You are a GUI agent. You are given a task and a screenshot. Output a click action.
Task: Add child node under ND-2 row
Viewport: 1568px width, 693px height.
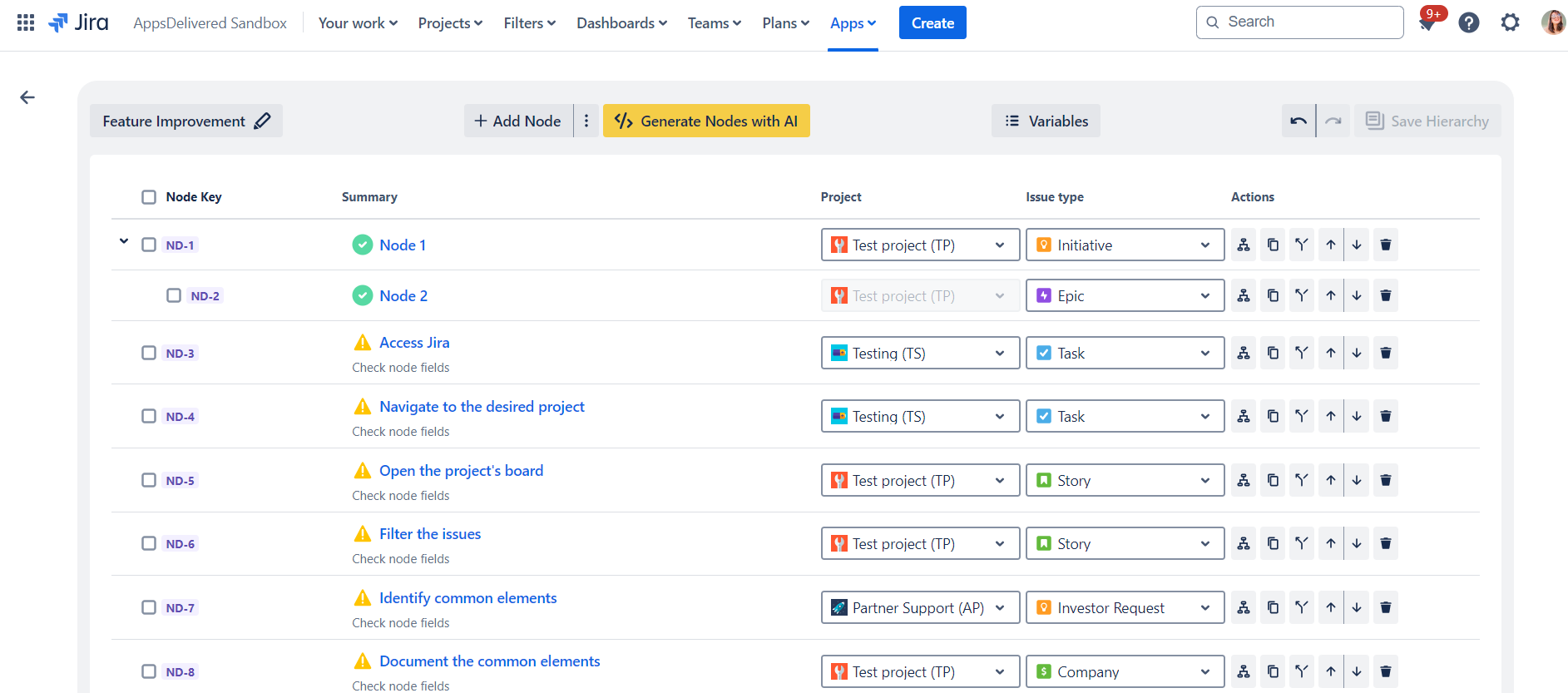click(1243, 295)
